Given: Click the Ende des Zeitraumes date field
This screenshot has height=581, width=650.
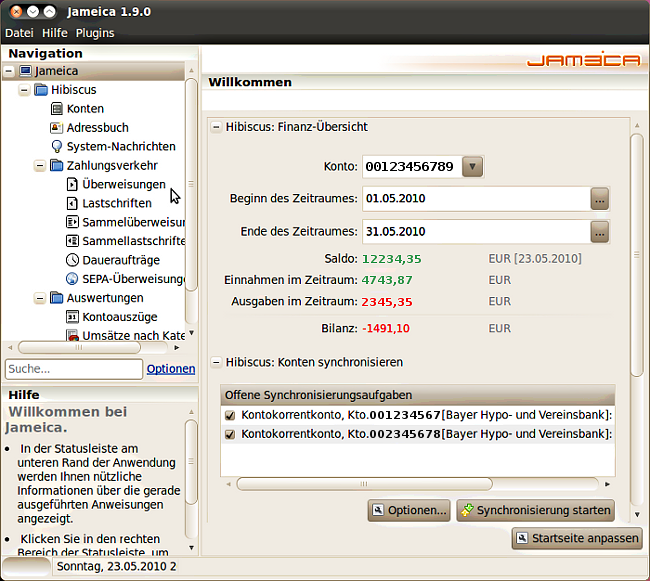Looking at the screenshot, I should pyautogui.click(x=476, y=232).
